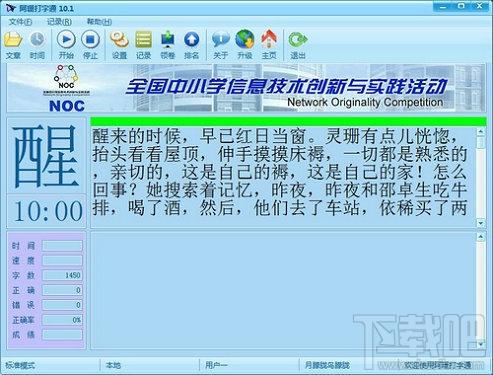
Task: Minimize the typing app window
Action: (443, 6)
